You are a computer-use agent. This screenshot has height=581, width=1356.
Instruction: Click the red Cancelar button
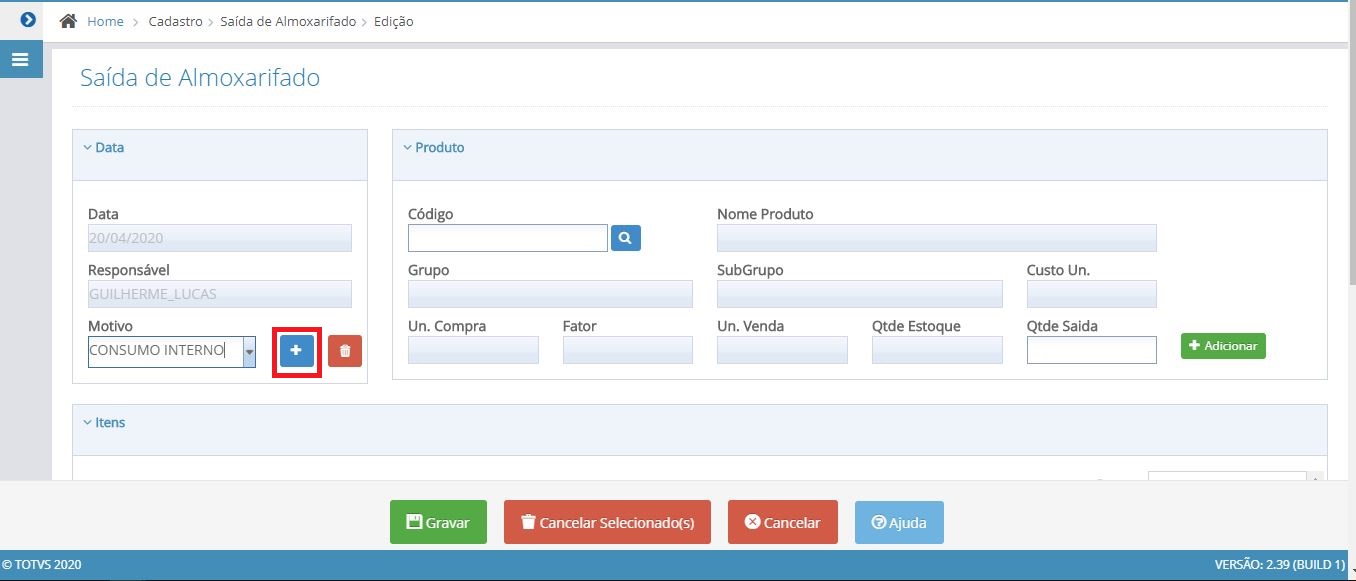click(783, 522)
